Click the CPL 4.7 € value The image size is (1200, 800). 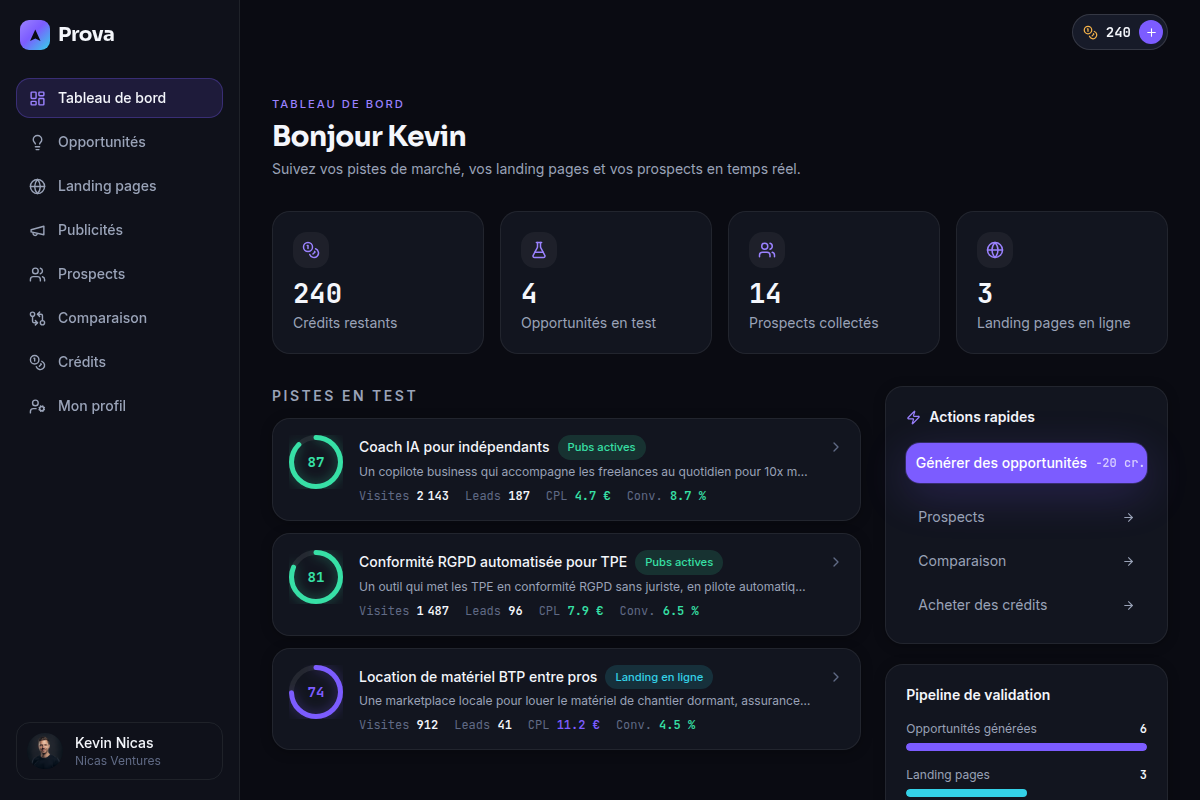coord(592,496)
